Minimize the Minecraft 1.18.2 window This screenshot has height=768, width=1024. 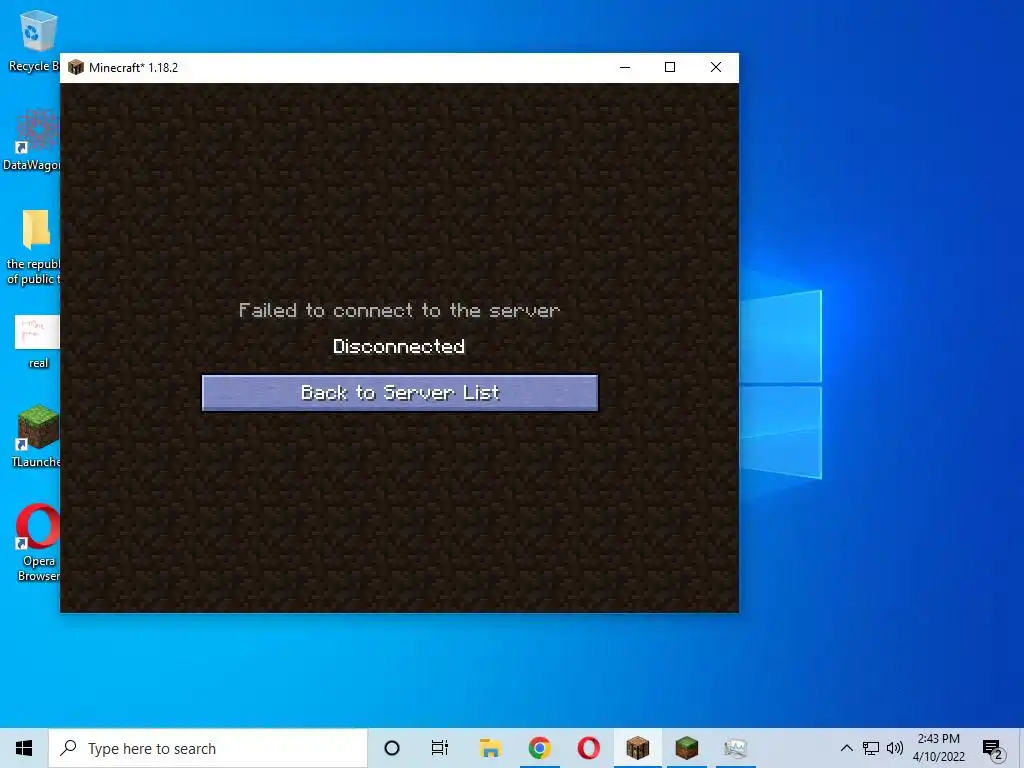tap(625, 67)
